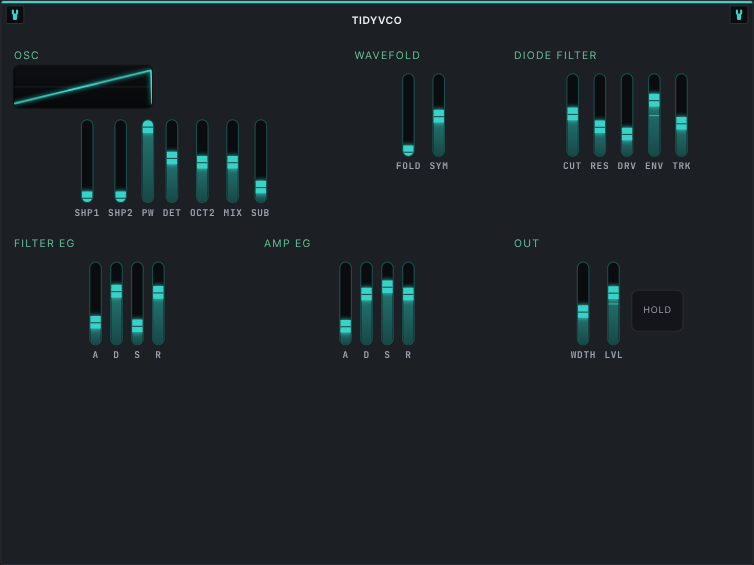Click the Amp EG attack slider
The width and height of the screenshot is (754, 565).
point(345,303)
